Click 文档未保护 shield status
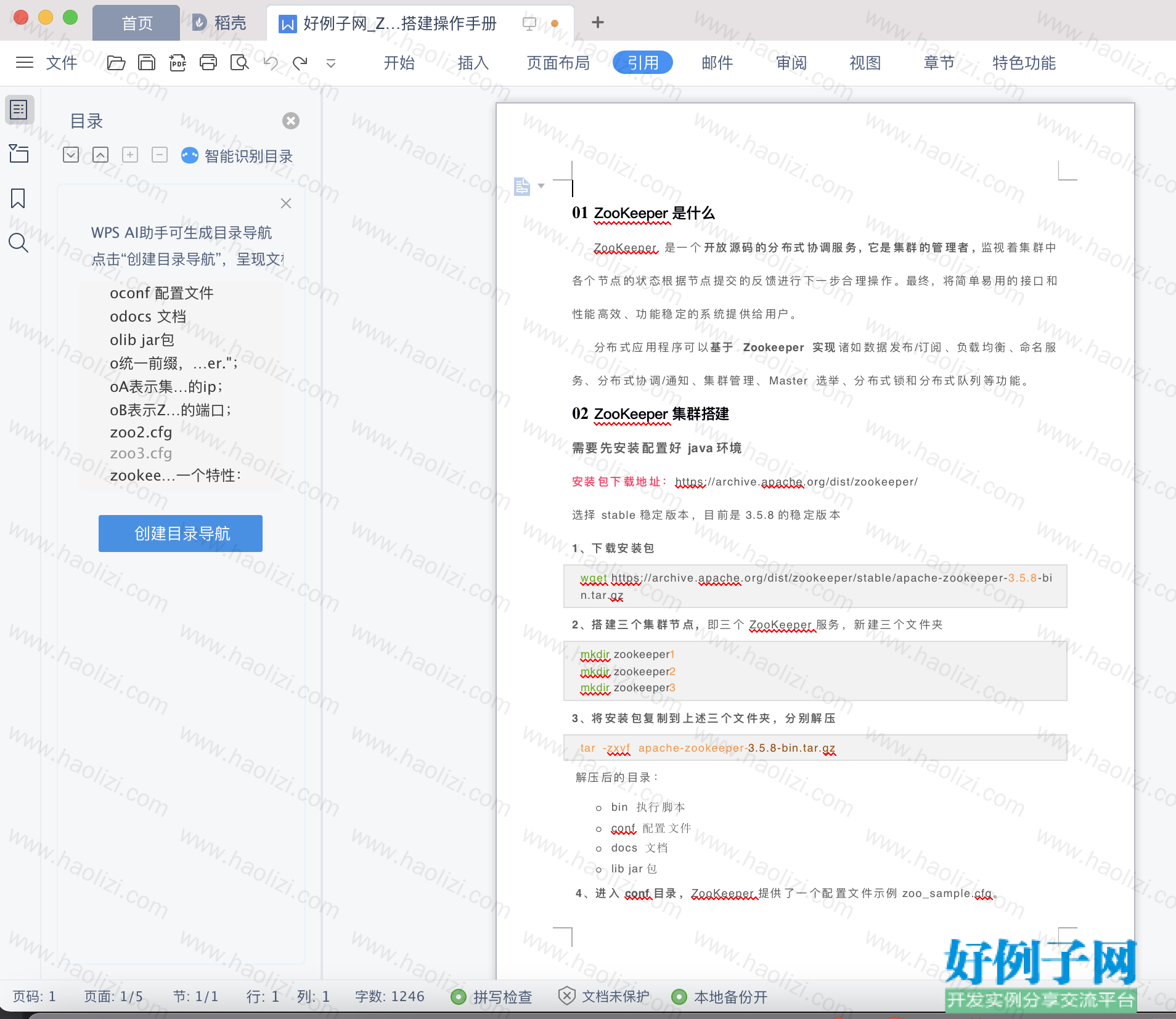The image size is (1176, 1019). coord(604,996)
